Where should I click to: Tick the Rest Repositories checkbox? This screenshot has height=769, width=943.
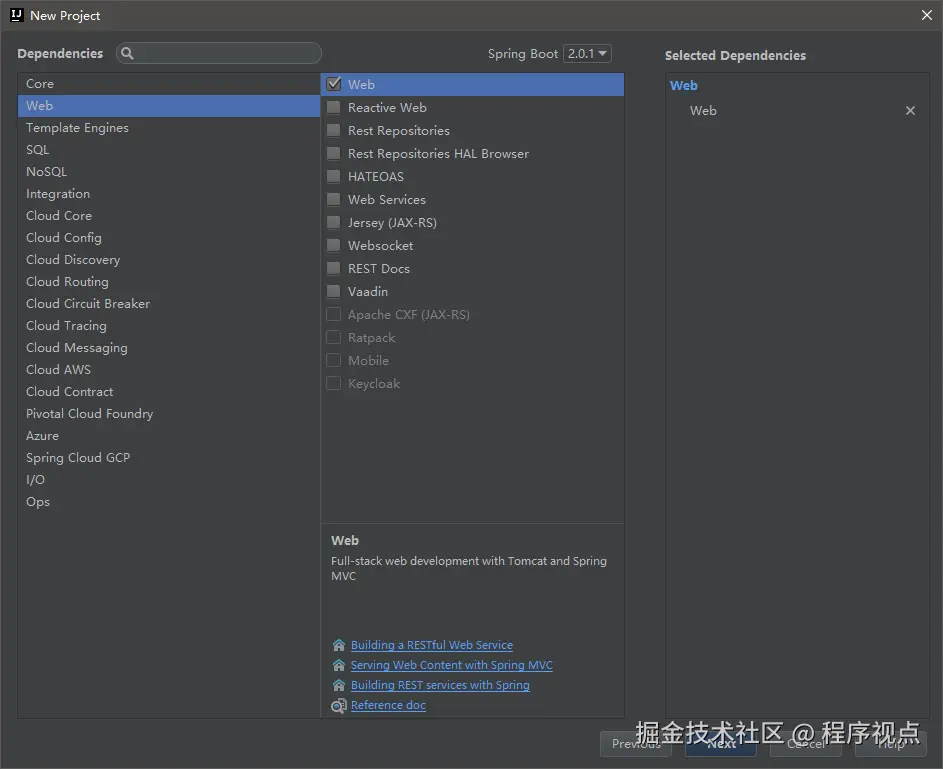click(333, 130)
